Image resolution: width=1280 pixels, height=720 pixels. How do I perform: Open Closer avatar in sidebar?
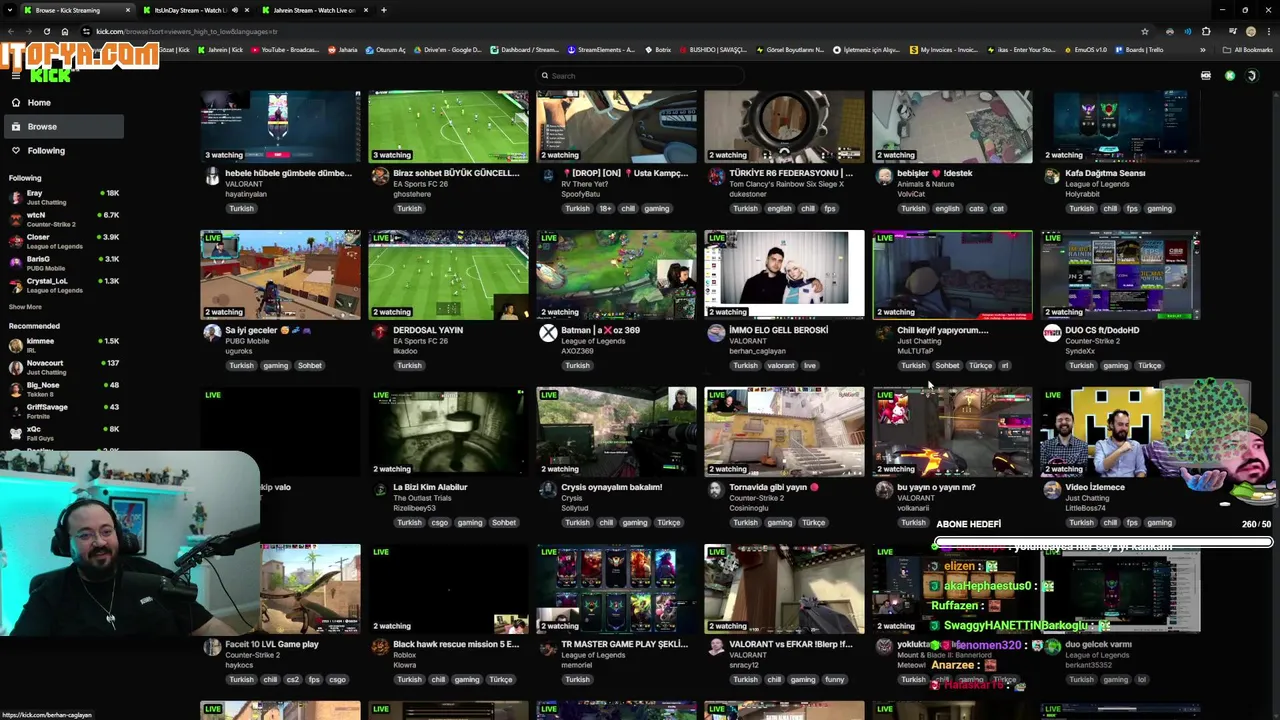[x=15, y=241]
